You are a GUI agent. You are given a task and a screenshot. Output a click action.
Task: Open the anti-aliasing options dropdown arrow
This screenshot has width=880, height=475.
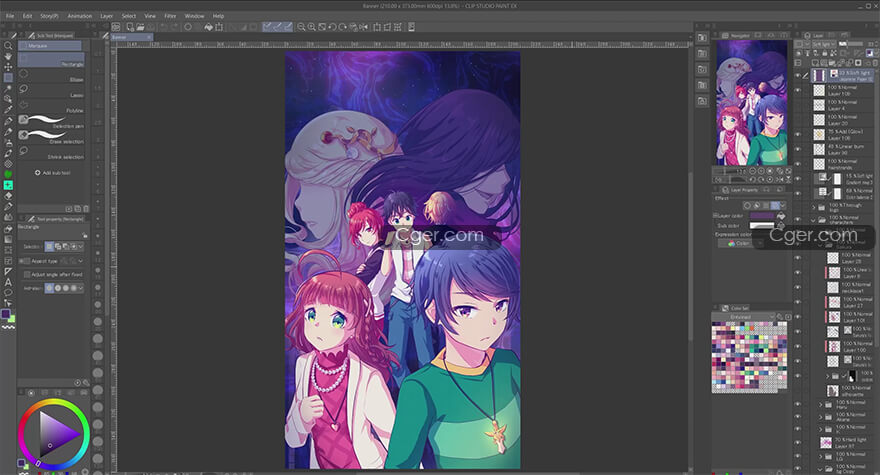tap(81, 288)
